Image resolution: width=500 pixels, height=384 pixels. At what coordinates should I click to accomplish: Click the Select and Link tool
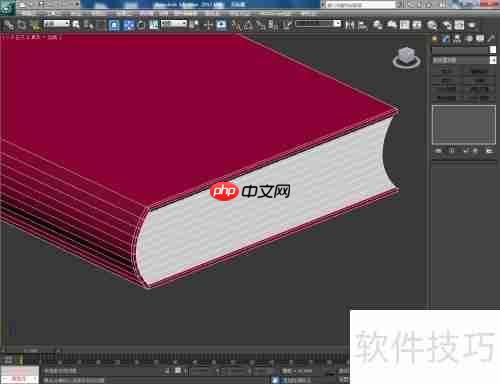(x=8, y=25)
